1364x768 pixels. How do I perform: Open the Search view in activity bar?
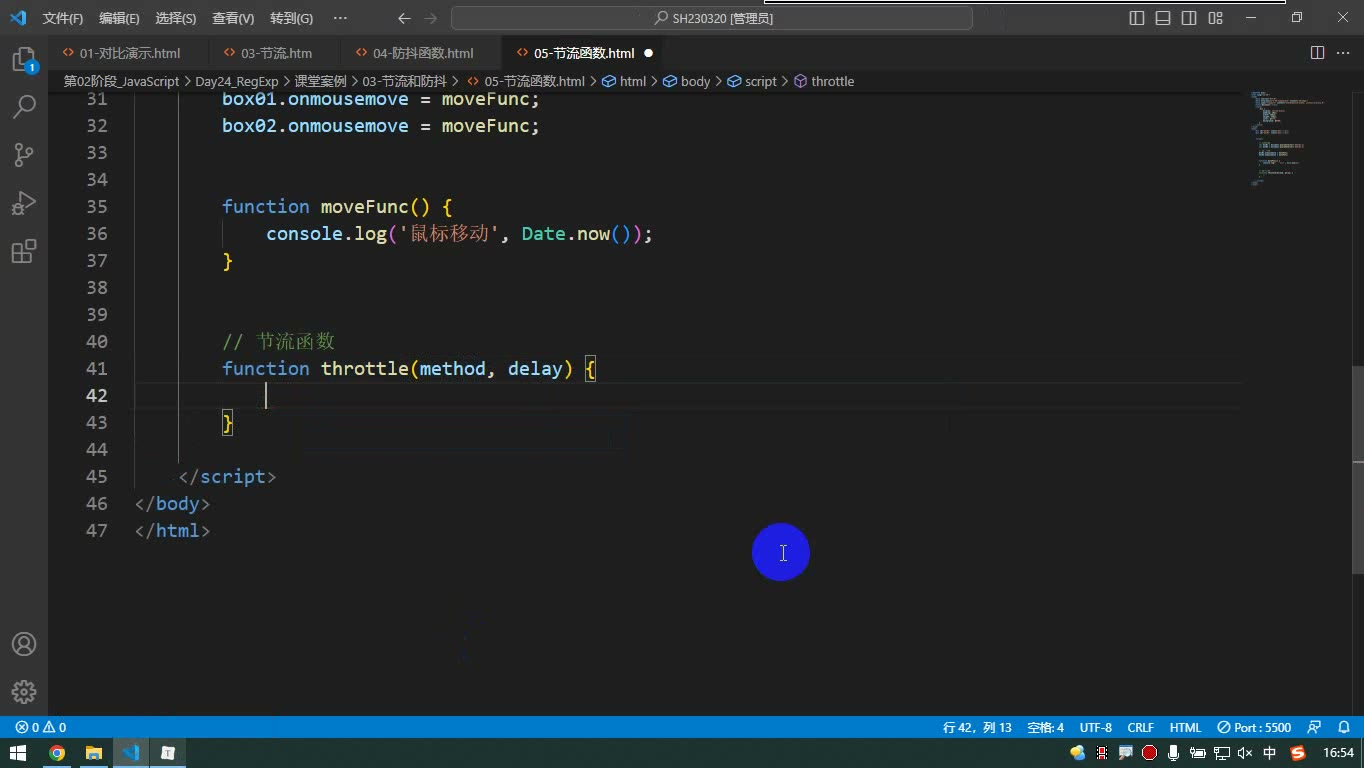24,106
